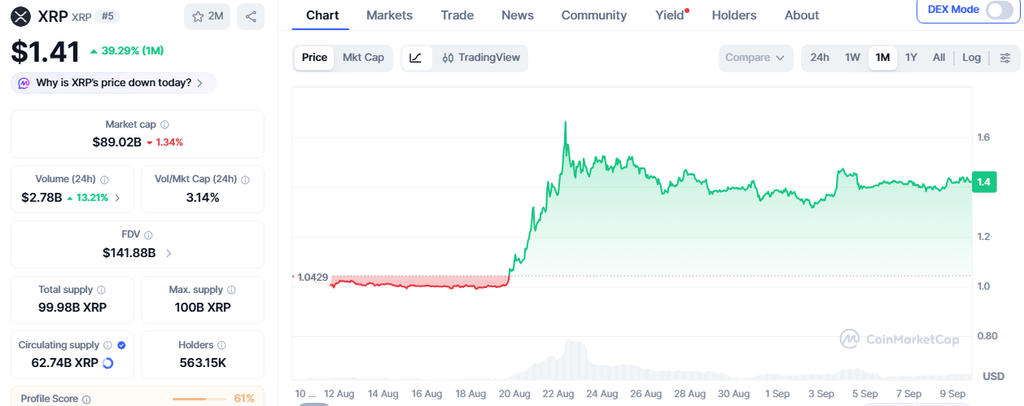Click the Holders info icon
Image resolution: width=1024 pixels, height=406 pixels.
[221, 345]
